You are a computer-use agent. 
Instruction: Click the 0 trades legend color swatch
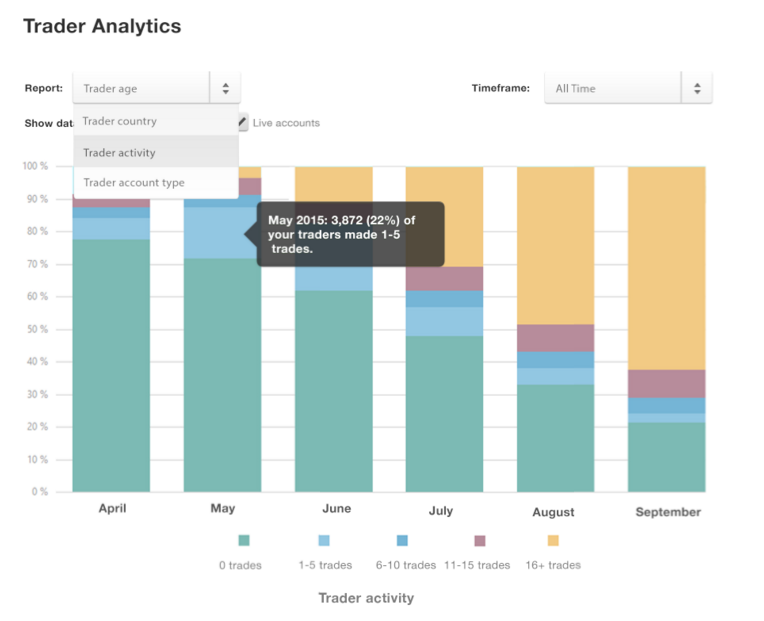244,541
